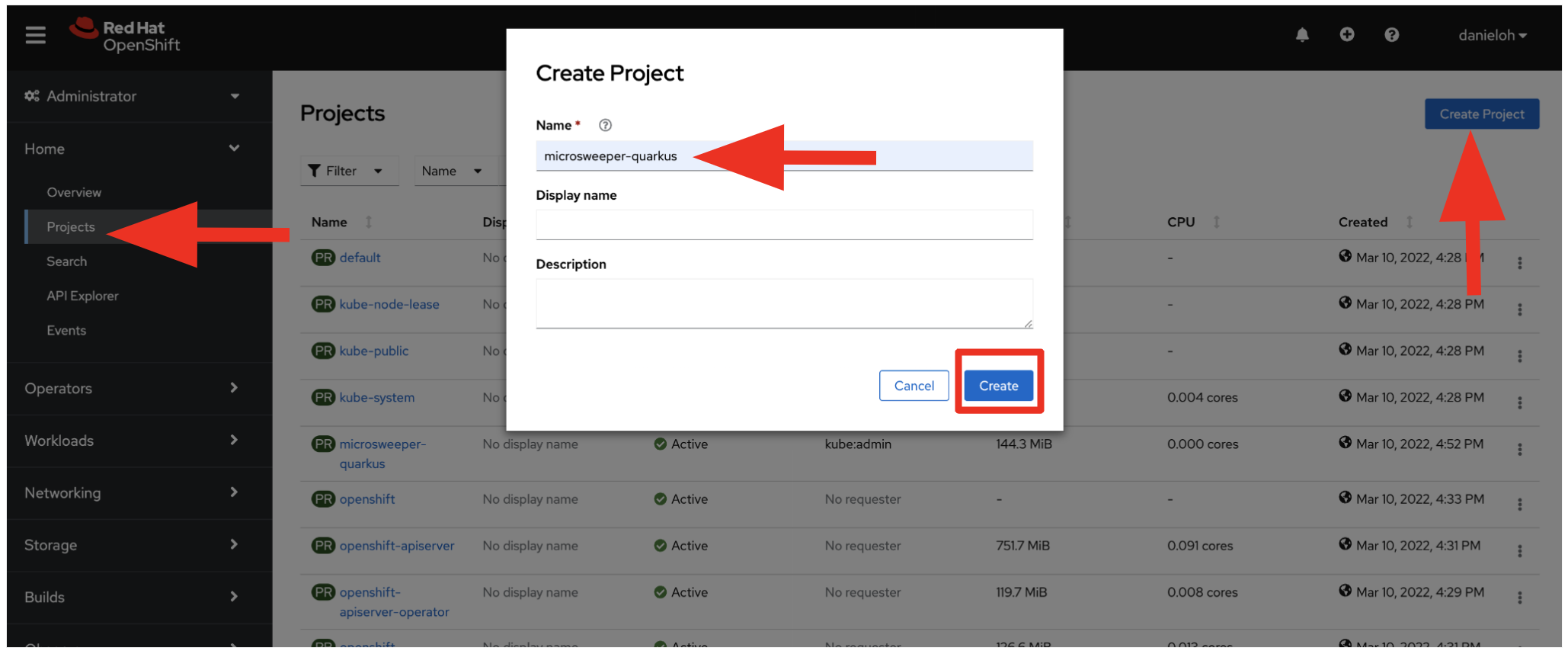Expand the Networking section

(133, 492)
